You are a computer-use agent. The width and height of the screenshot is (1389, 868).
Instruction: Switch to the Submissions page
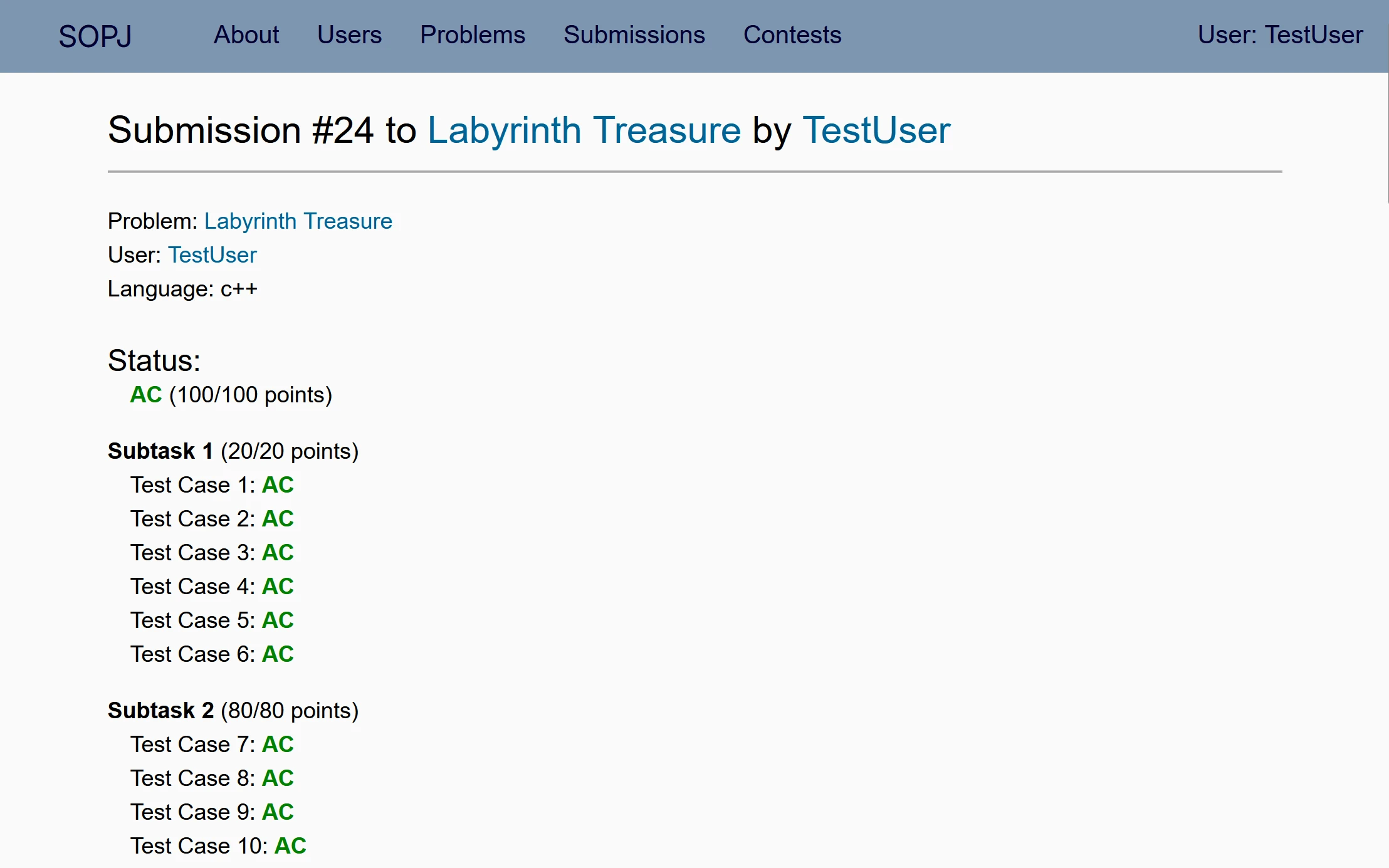[x=634, y=35]
